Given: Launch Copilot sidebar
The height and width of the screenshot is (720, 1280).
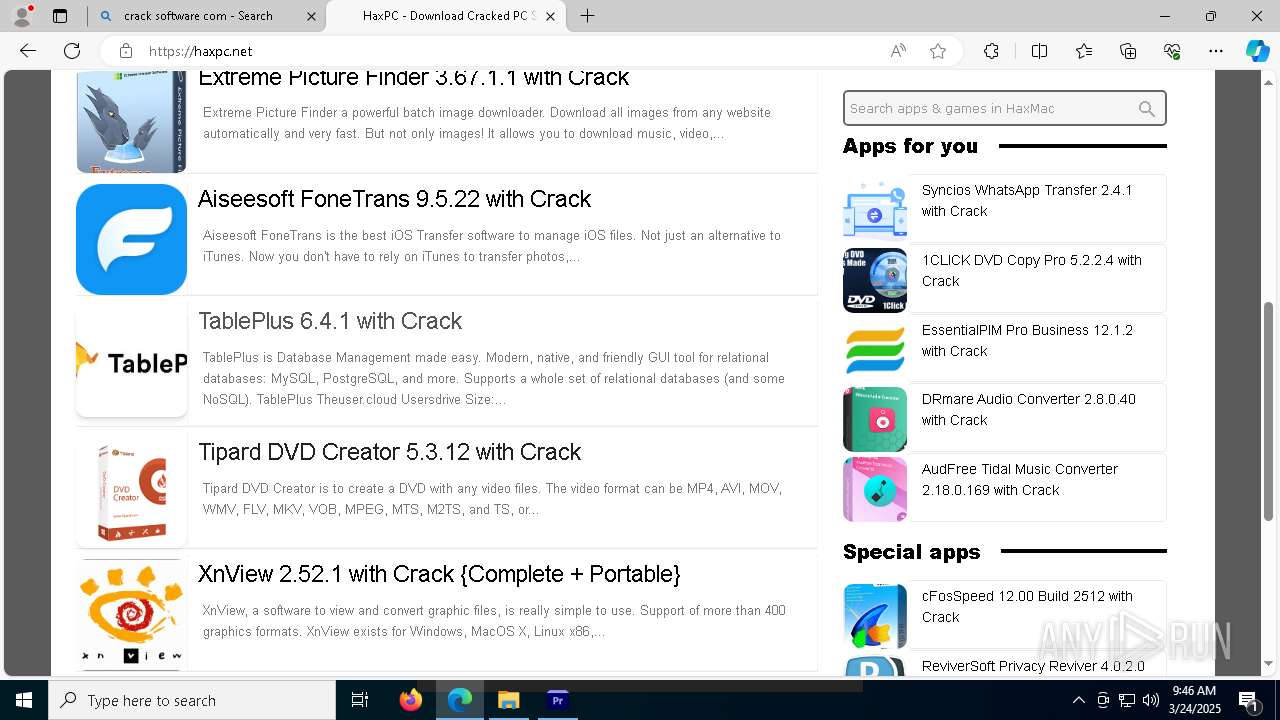Looking at the screenshot, I should (x=1257, y=51).
